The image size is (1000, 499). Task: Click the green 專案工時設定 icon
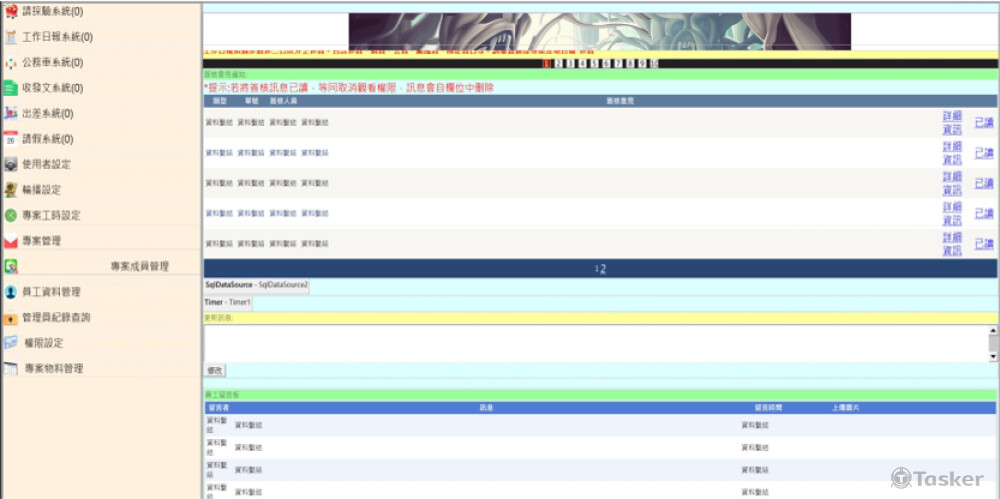[x=11, y=215]
